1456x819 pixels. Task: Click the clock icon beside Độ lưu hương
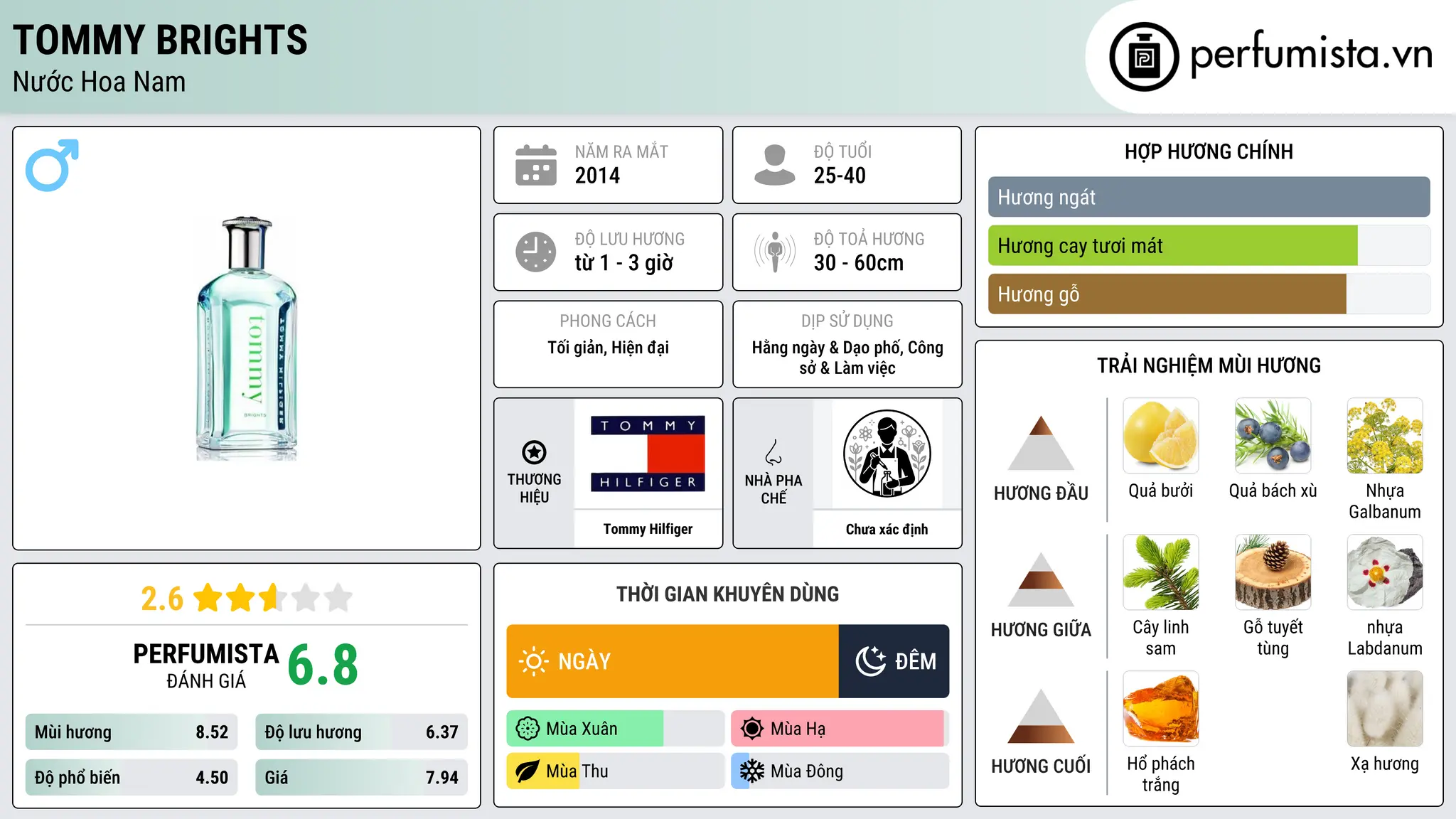click(x=536, y=252)
